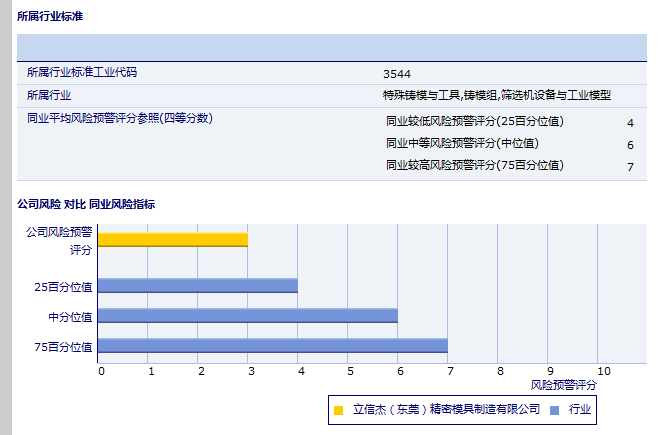Click the 特殊铸模与工具 industry description text
The width and height of the screenshot is (658, 435).
pyautogui.click(x=496, y=95)
